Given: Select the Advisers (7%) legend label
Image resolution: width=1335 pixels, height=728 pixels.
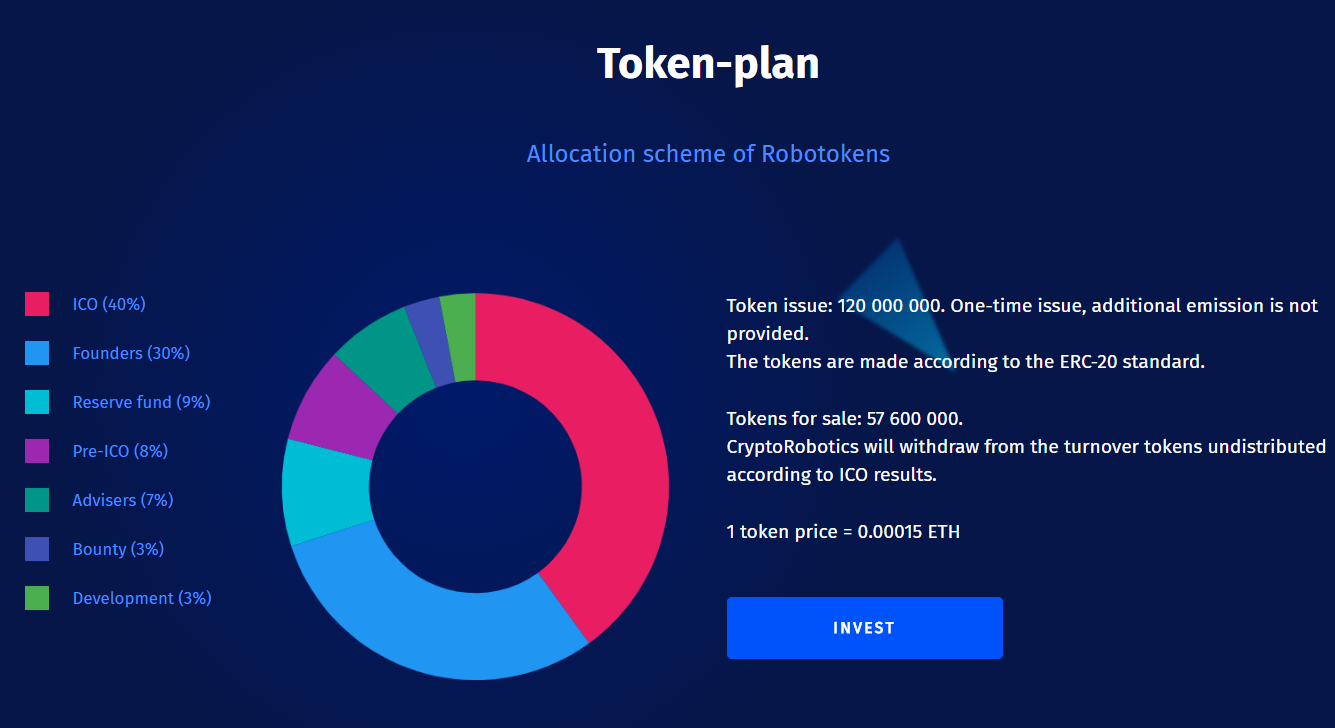Looking at the screenshot, I should [x=123, y=500].
